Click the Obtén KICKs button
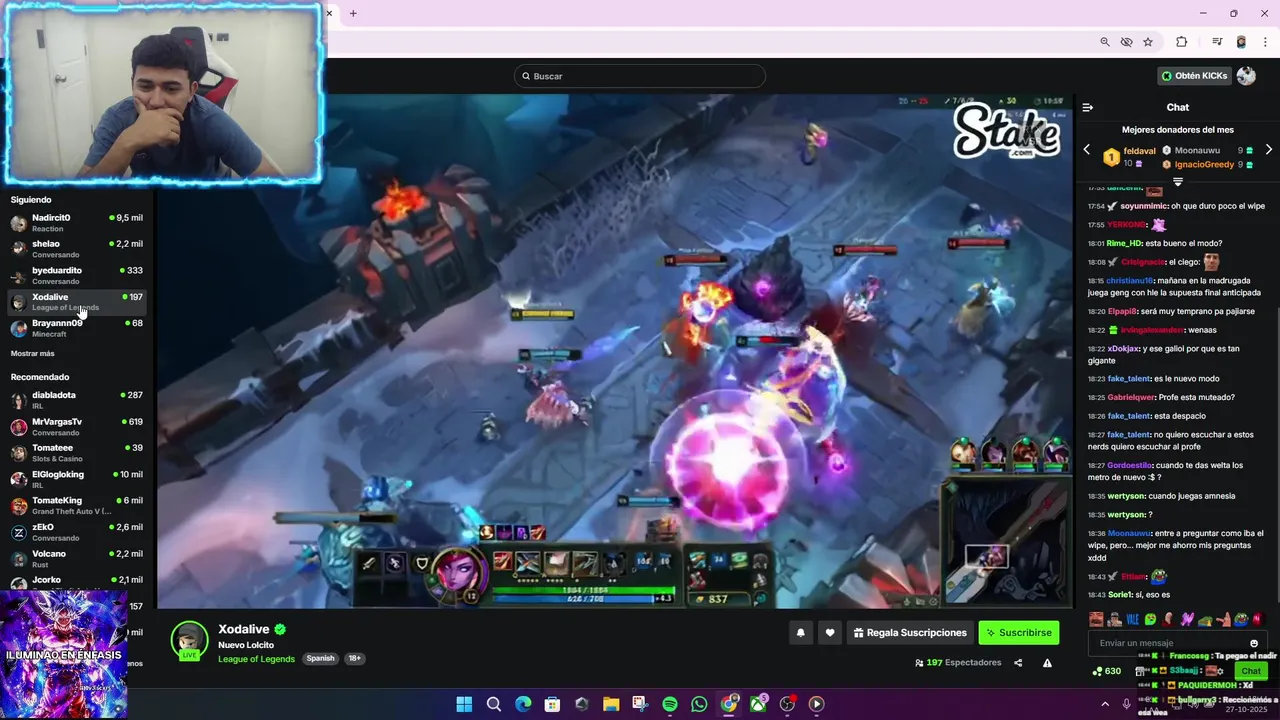The width and height of the screenshot is (1280, 720). tap(1194, 76)
